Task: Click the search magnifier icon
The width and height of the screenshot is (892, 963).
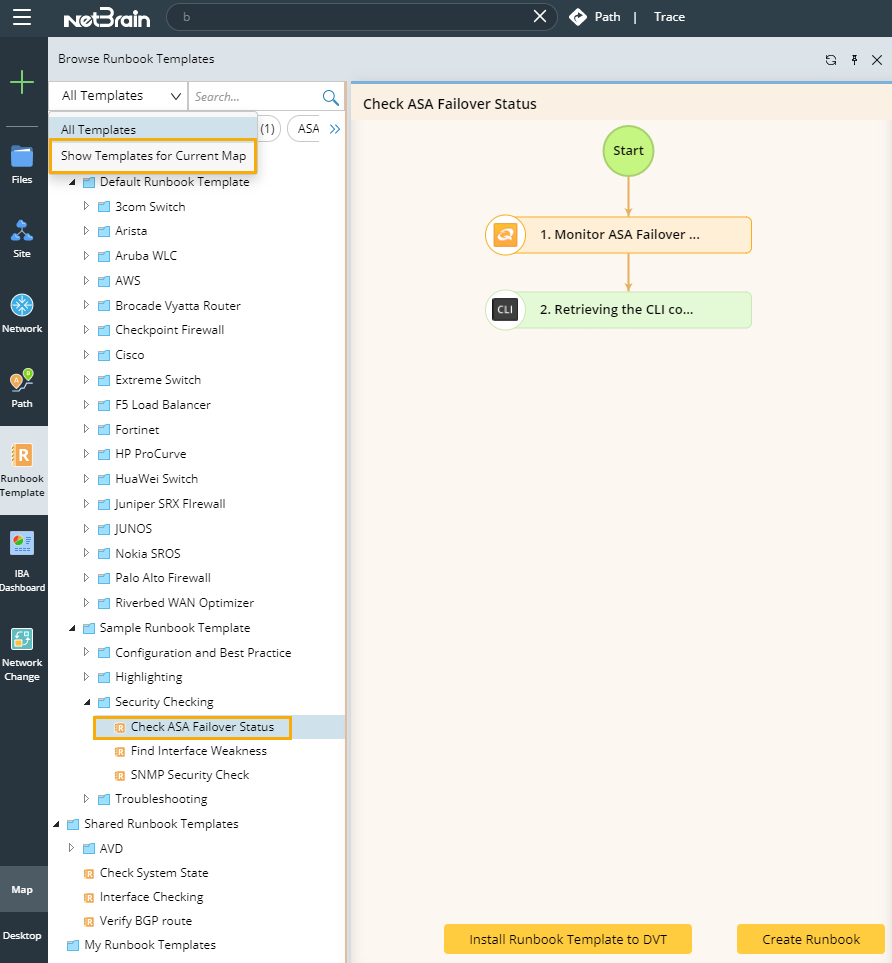Action: click(x=330, y=97)
